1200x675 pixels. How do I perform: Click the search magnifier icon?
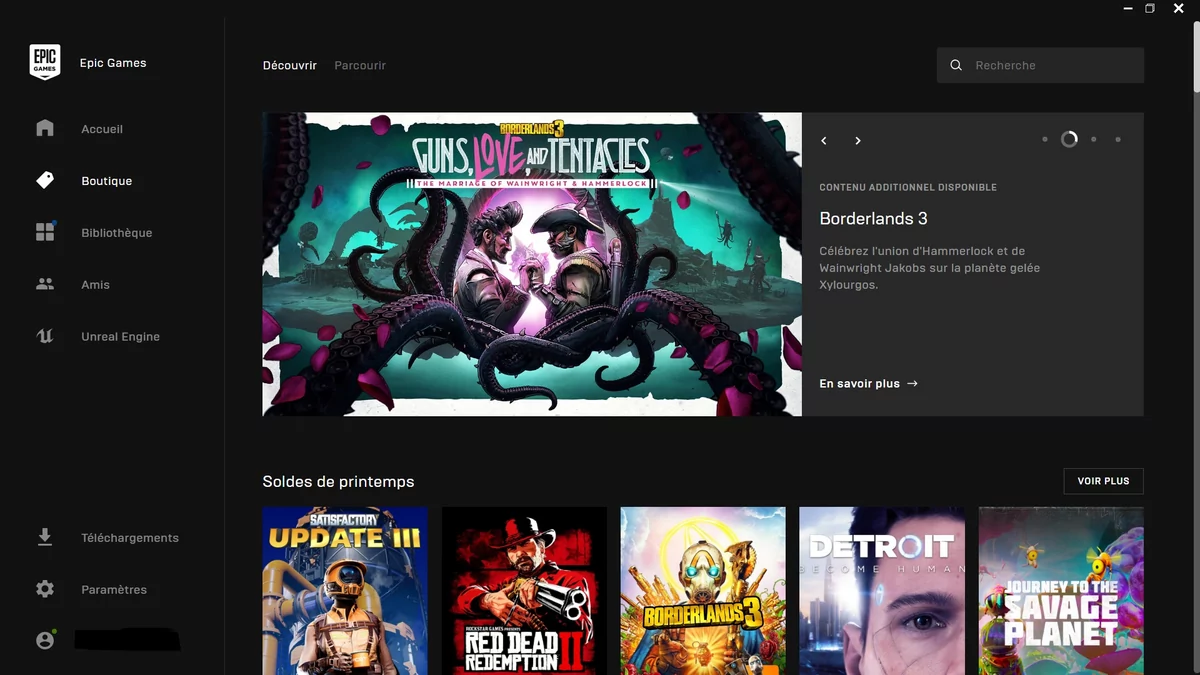pos(956,65)
